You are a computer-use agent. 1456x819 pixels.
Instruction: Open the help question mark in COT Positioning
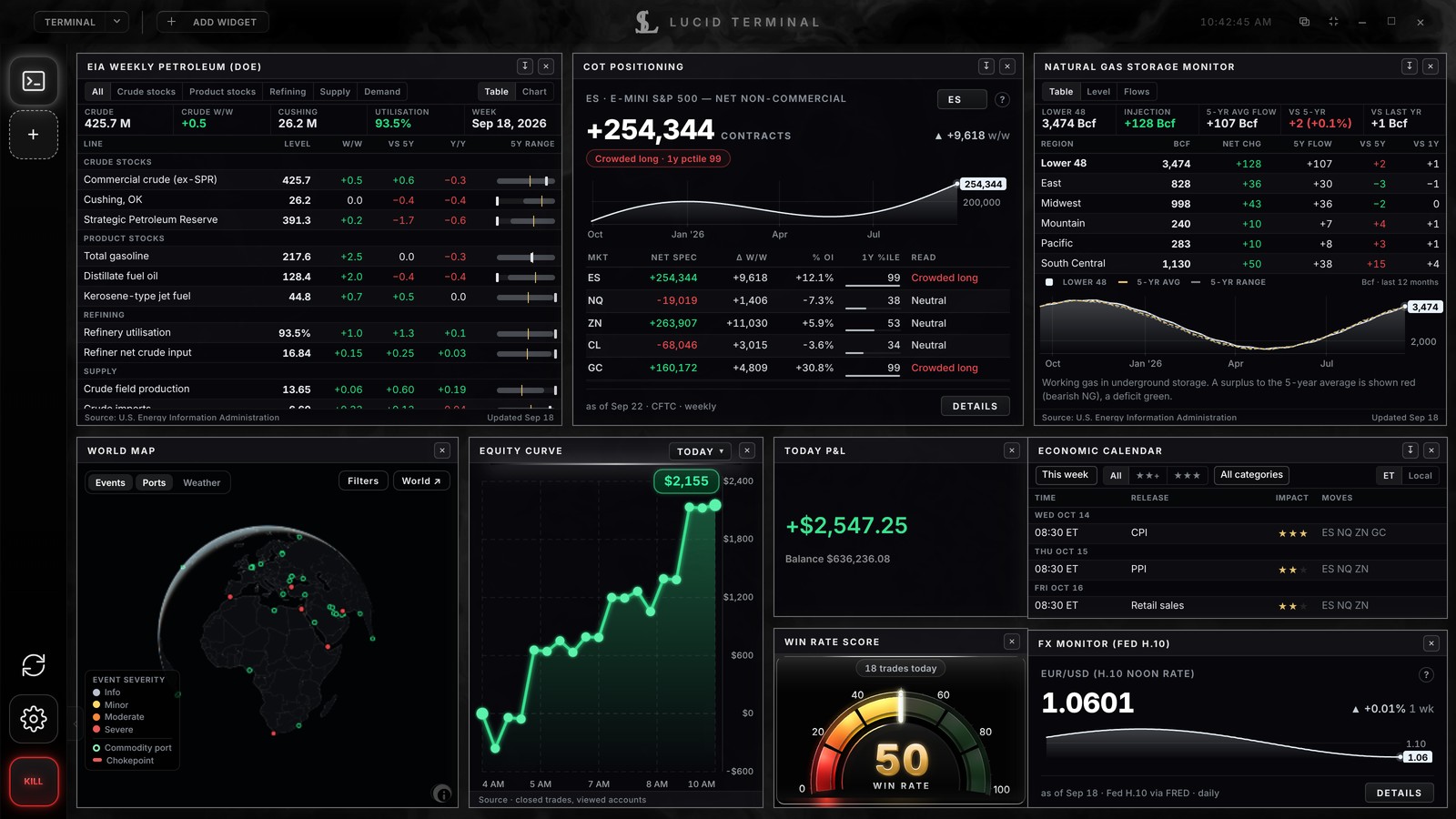[1002, 99]
